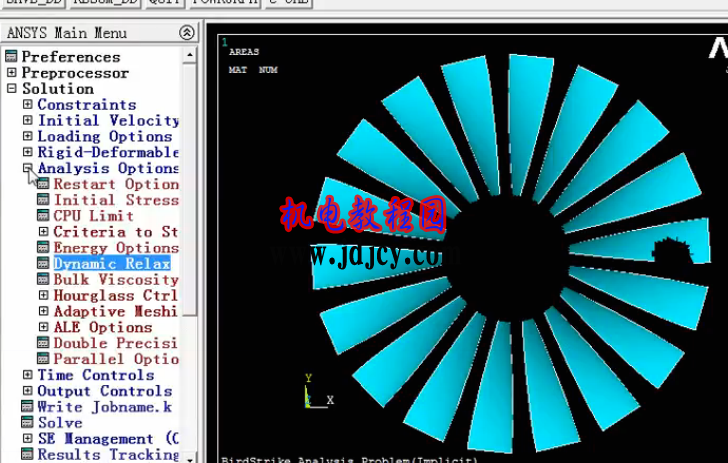Click the Write Jobname.k dialog icon
728x463 pixels.
click(x=27, y=406)
